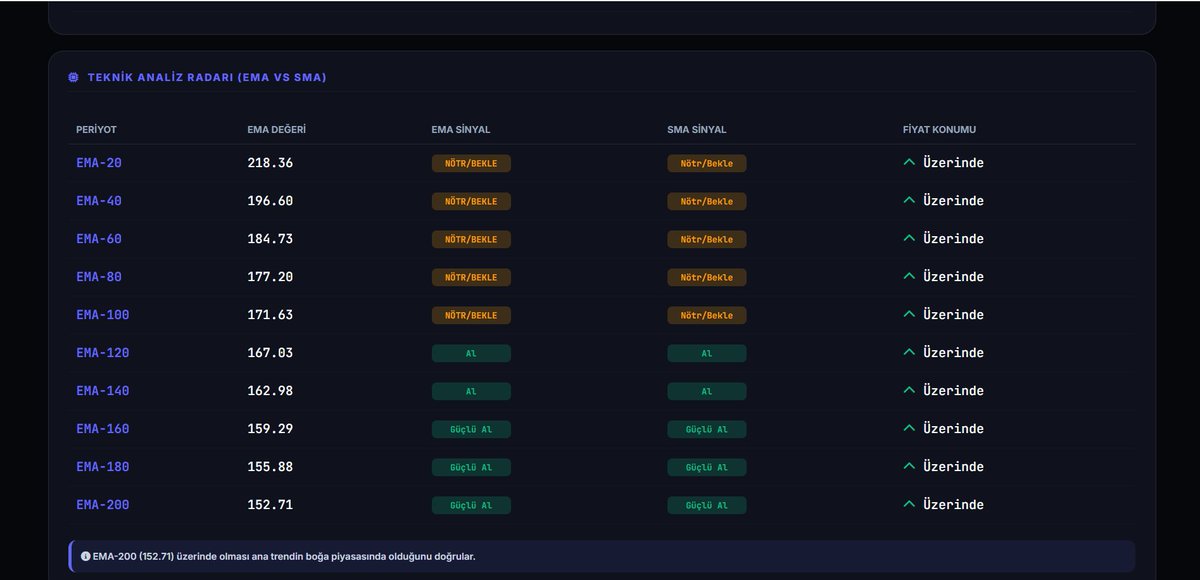Click the up arrow in the EMA-160 row

[x=909, y=428]
